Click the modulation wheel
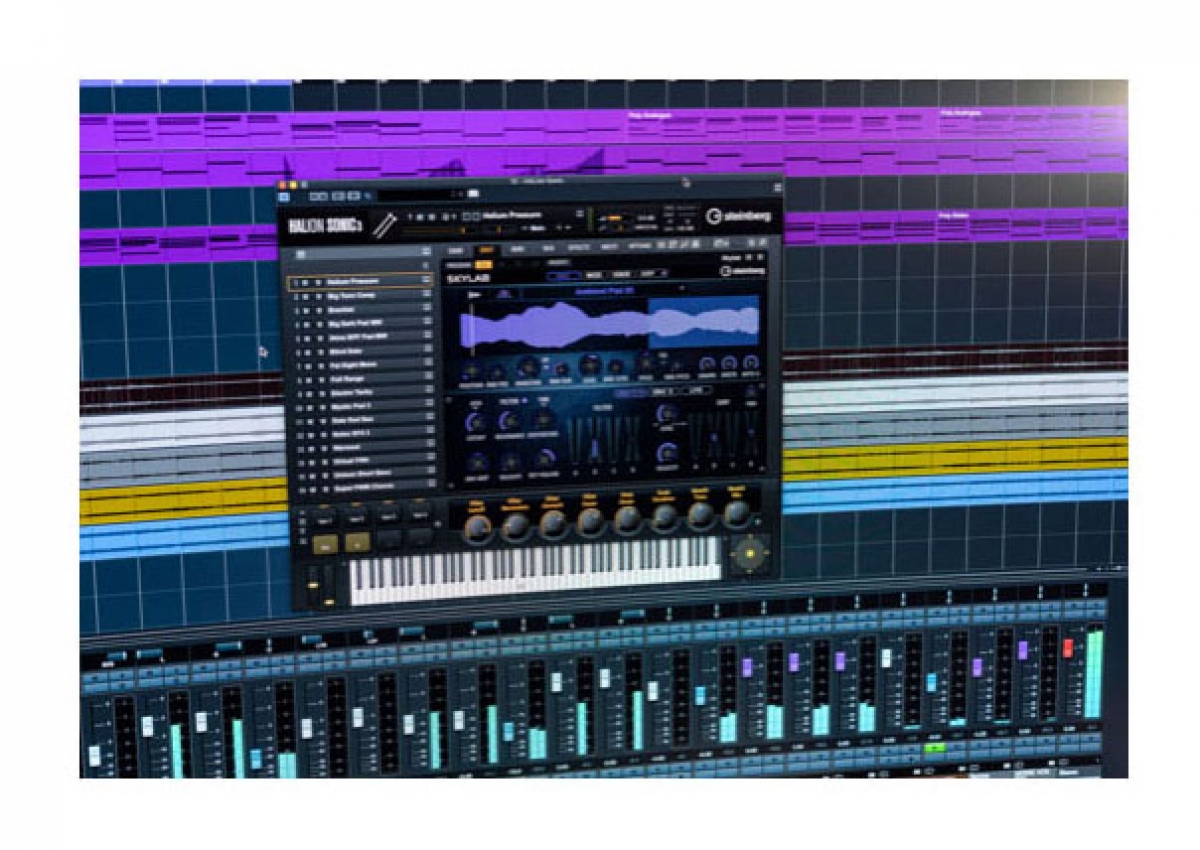 [331, 584]
